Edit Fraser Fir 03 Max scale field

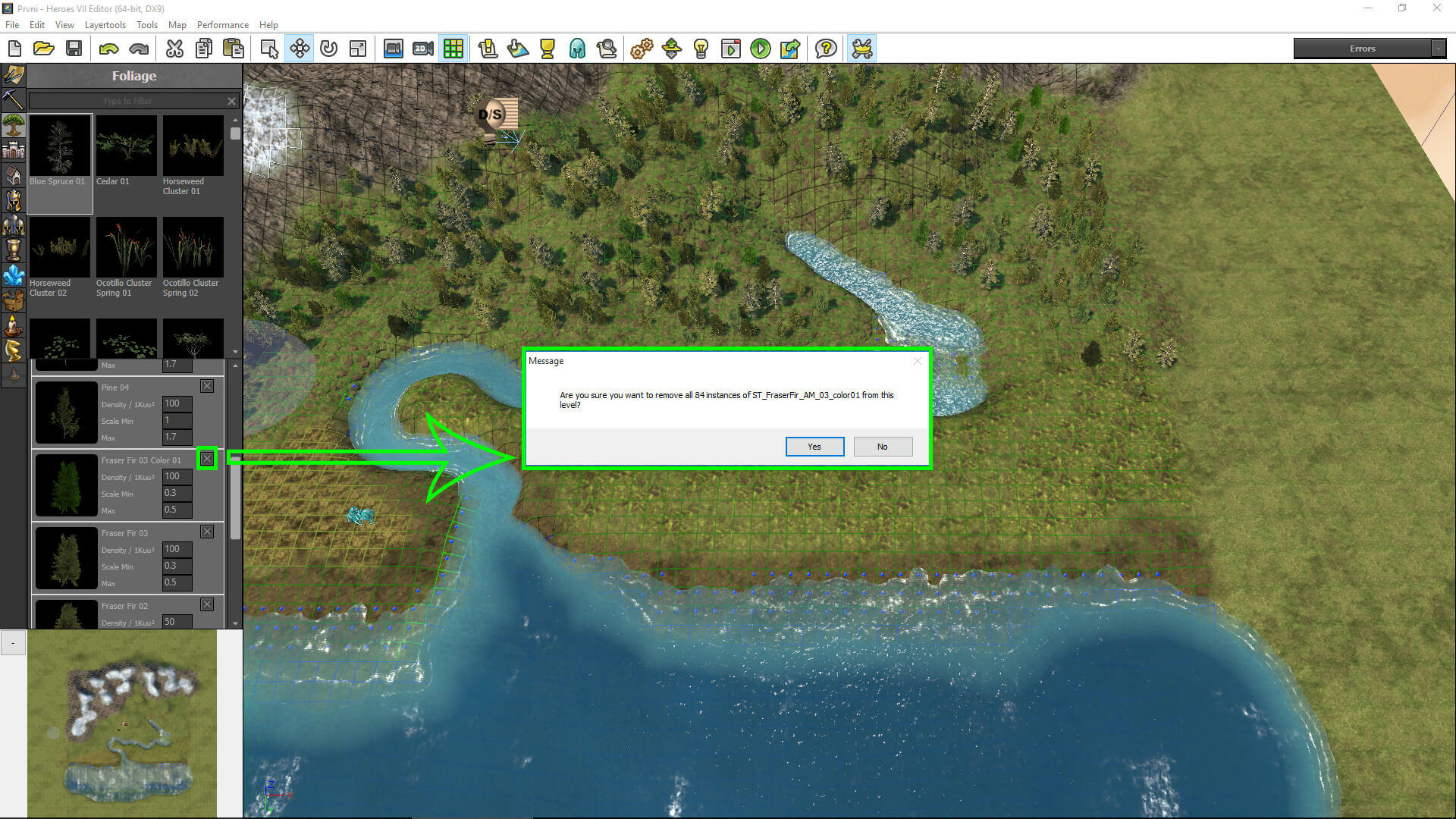click(x=177, y=582)
